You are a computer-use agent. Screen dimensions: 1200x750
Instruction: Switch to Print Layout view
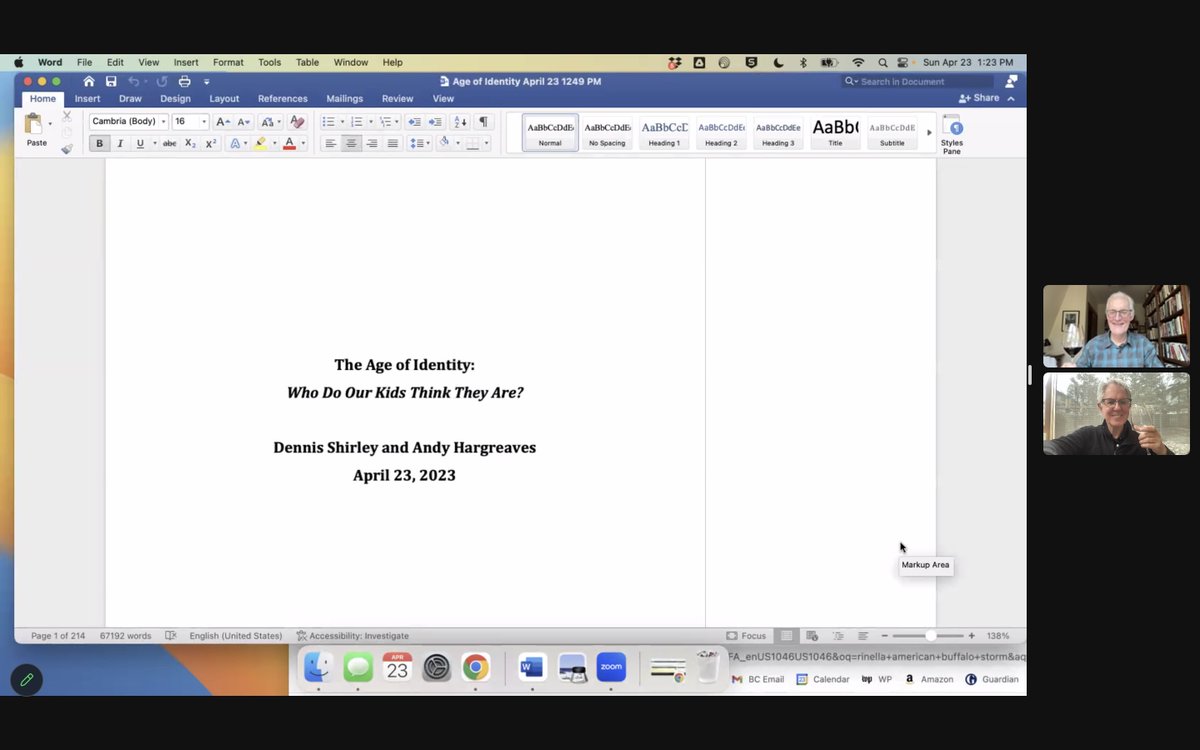787,635
